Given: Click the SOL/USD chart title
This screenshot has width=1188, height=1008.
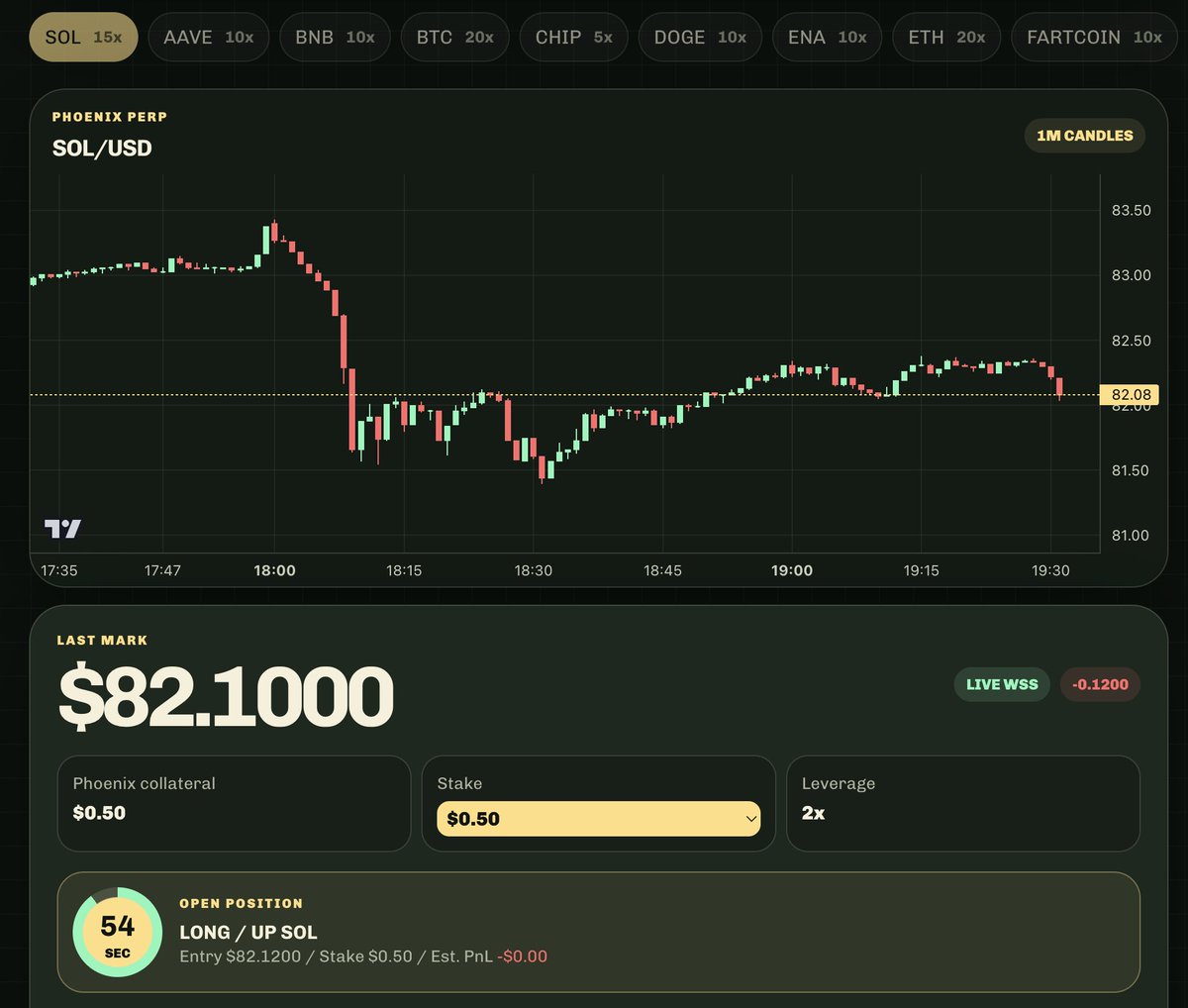Looking at the screenshot, I should click(102, 149).
